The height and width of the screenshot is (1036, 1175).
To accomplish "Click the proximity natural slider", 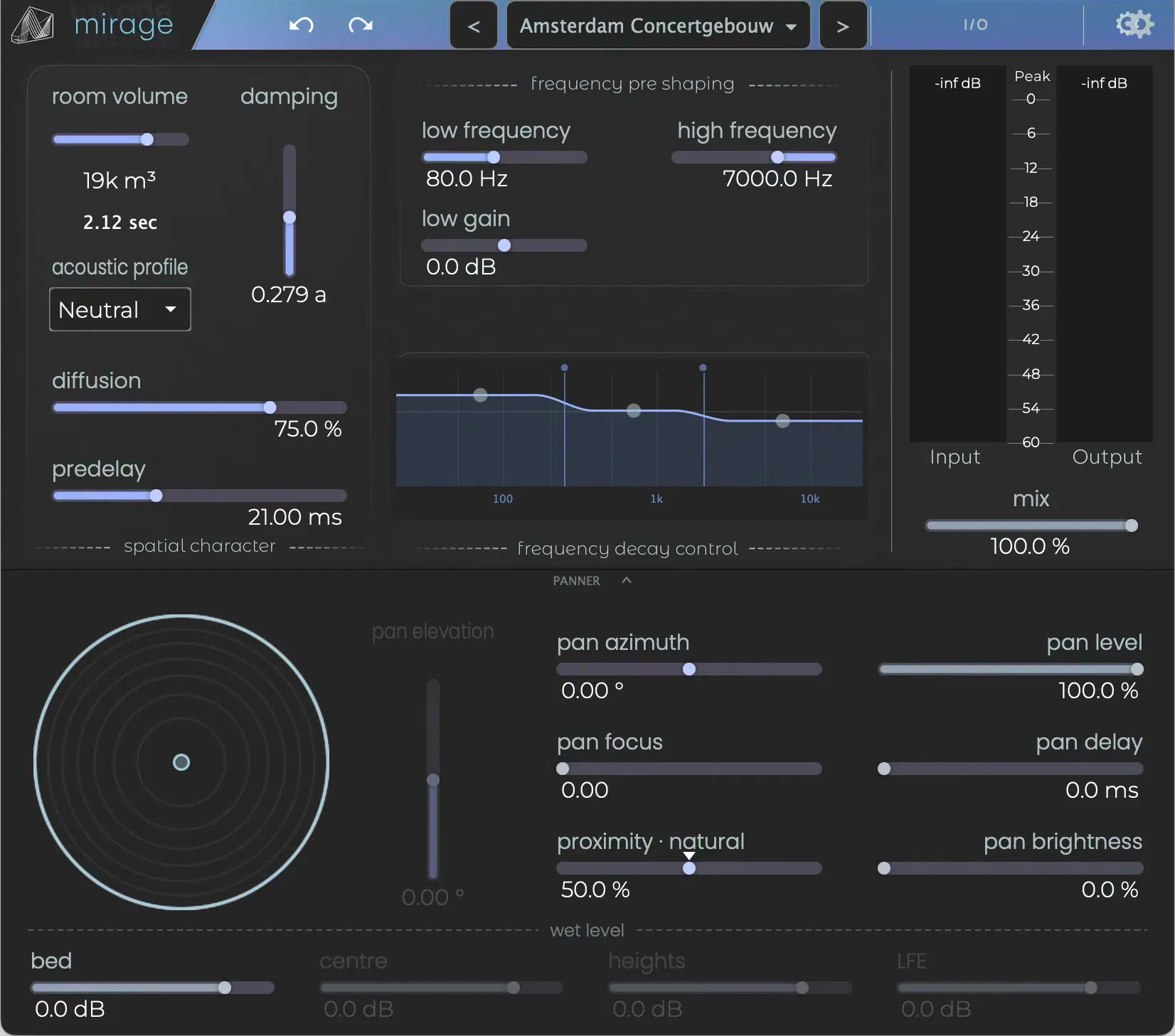I will point(689,868).
